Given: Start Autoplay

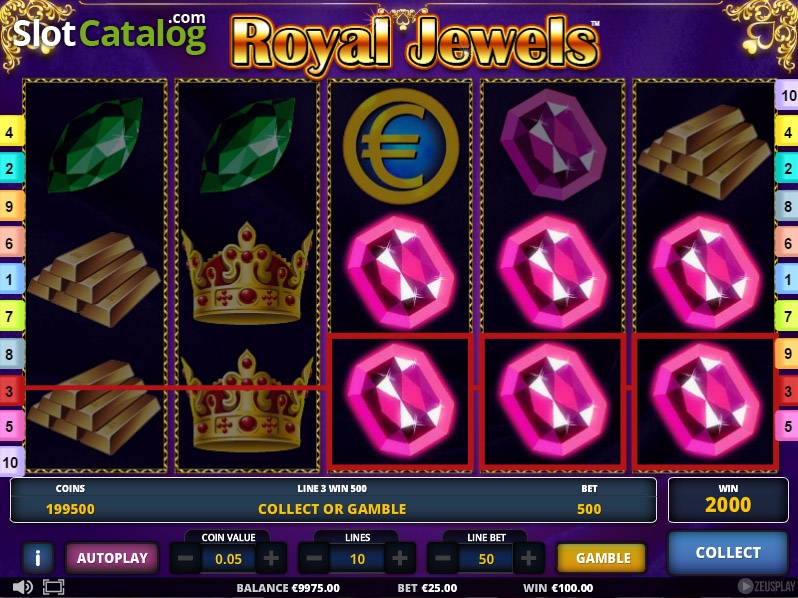Looking at the screenshot, I should pos(112,558).
